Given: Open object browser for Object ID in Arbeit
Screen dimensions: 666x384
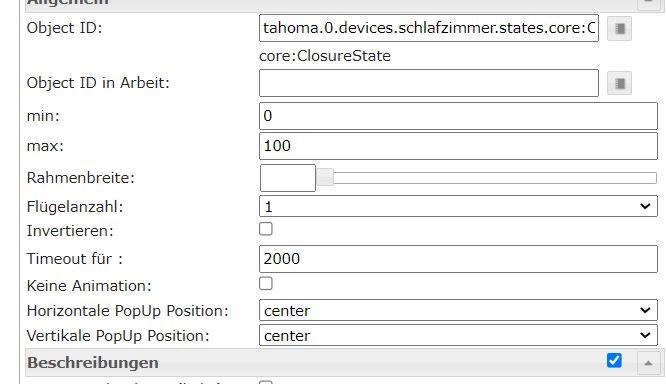Looking at the screenshot, I should pyautogui.click(x=619, y=83).
